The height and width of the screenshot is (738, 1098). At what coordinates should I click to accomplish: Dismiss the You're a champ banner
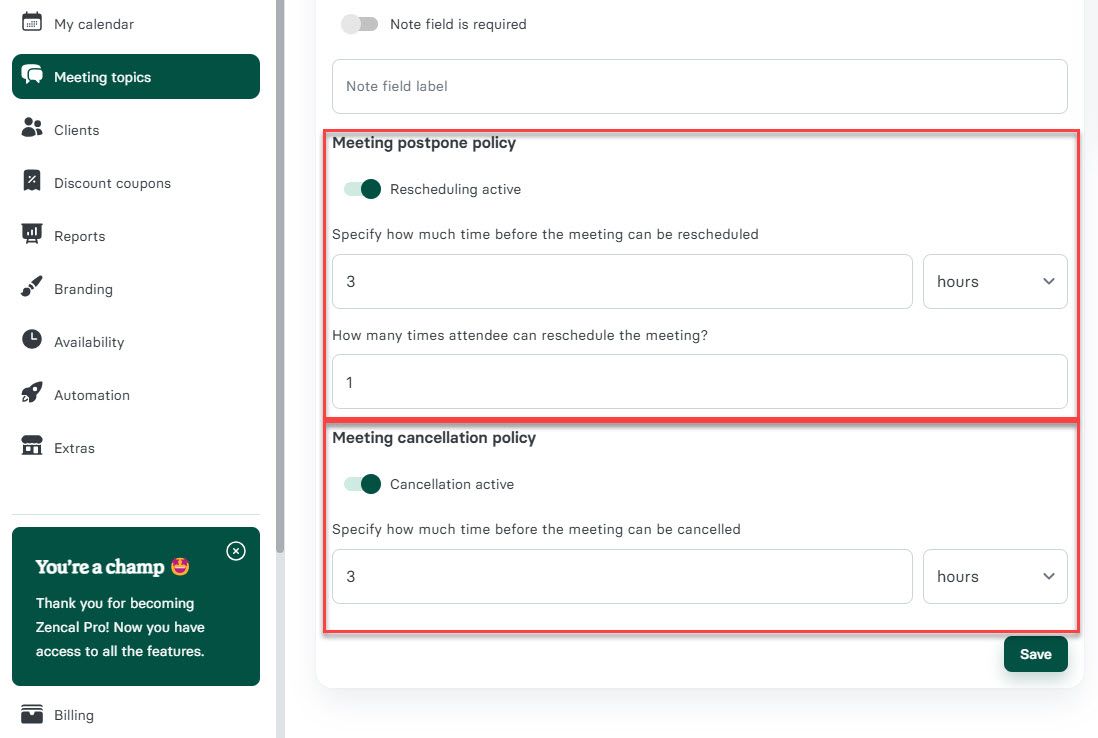pos(236,551)
